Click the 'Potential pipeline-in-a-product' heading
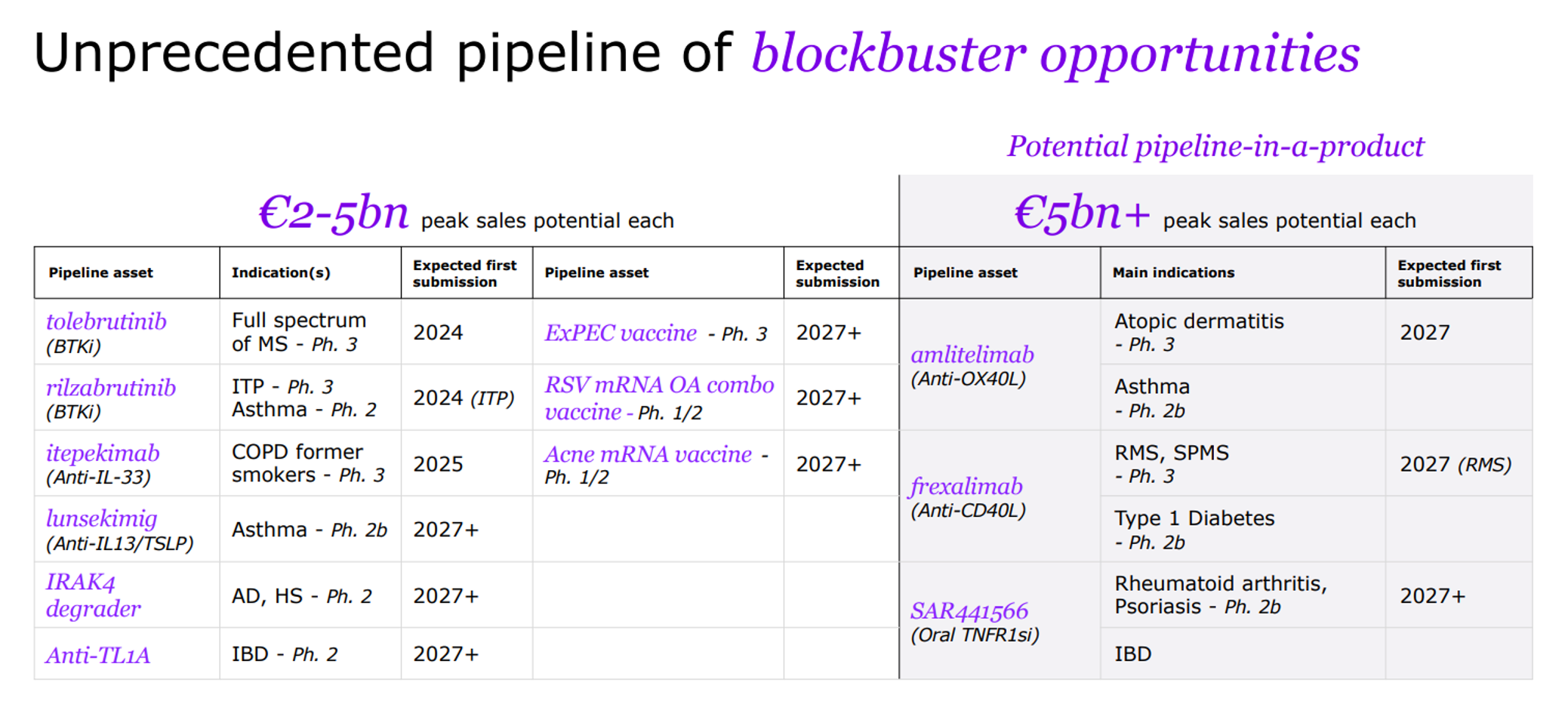This screenshot has height=713, width=1568. 1215,146
